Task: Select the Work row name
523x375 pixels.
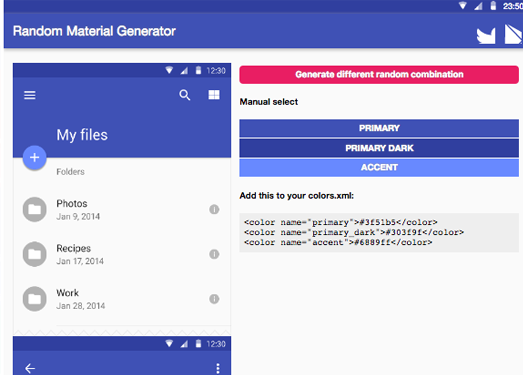Action: click(67, 293)
